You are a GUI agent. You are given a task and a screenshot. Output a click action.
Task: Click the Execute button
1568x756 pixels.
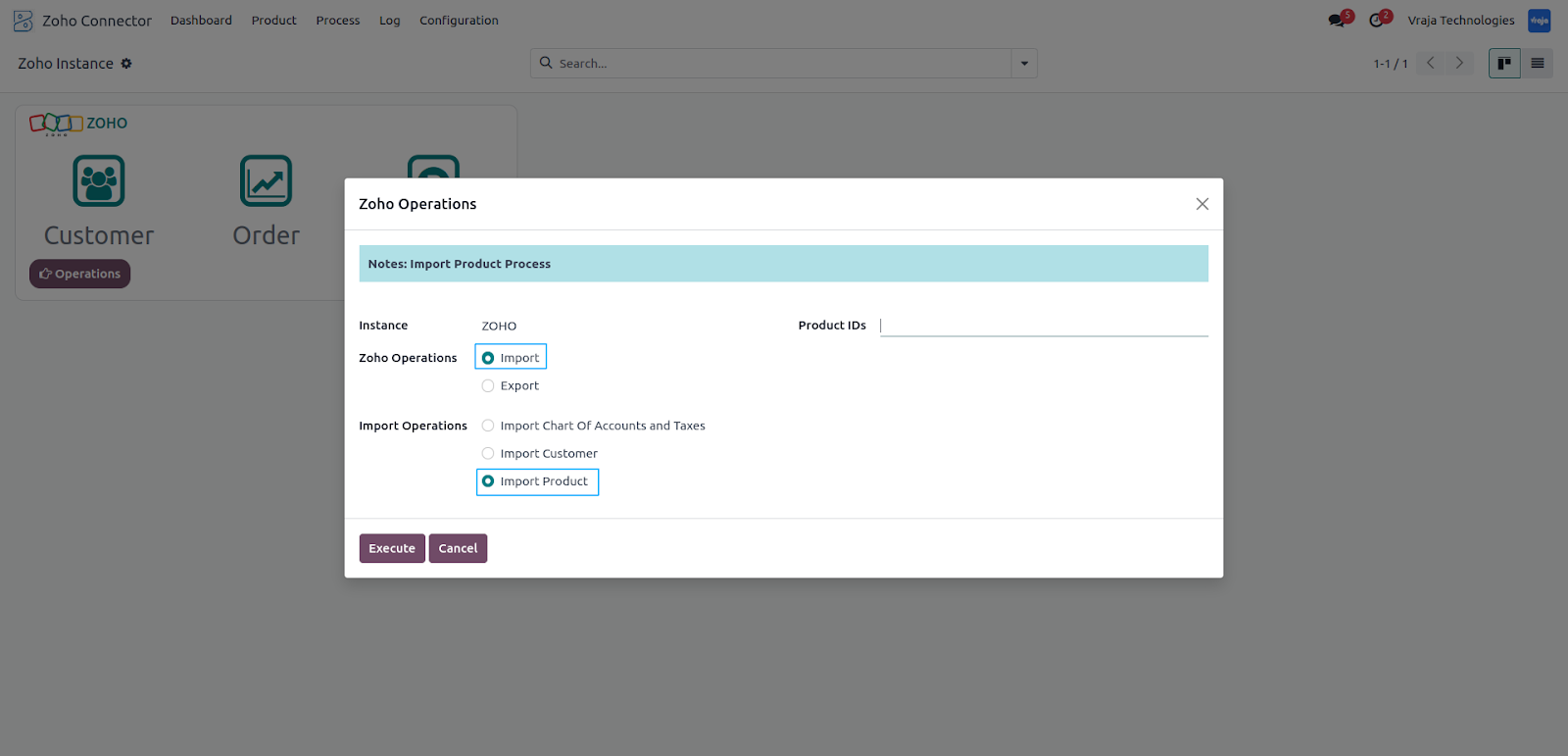click(392, 548)
